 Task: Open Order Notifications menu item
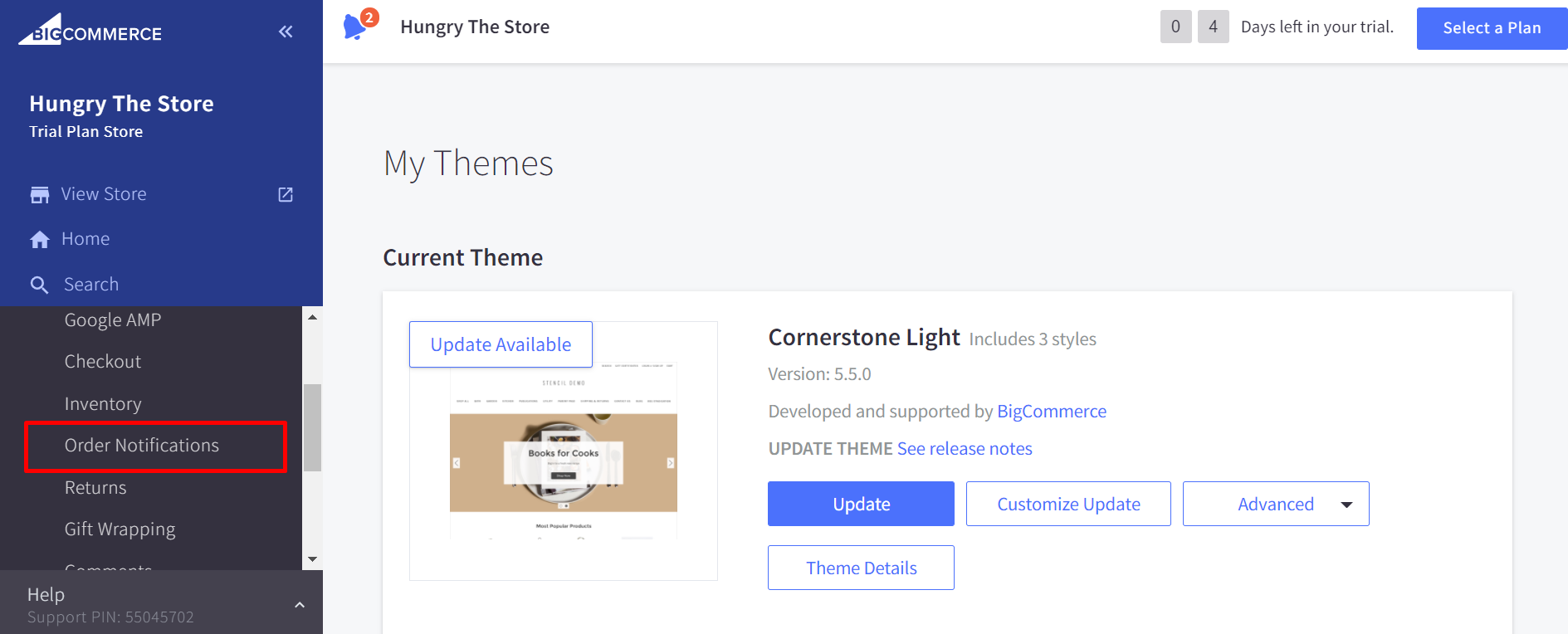pos(142,446)
